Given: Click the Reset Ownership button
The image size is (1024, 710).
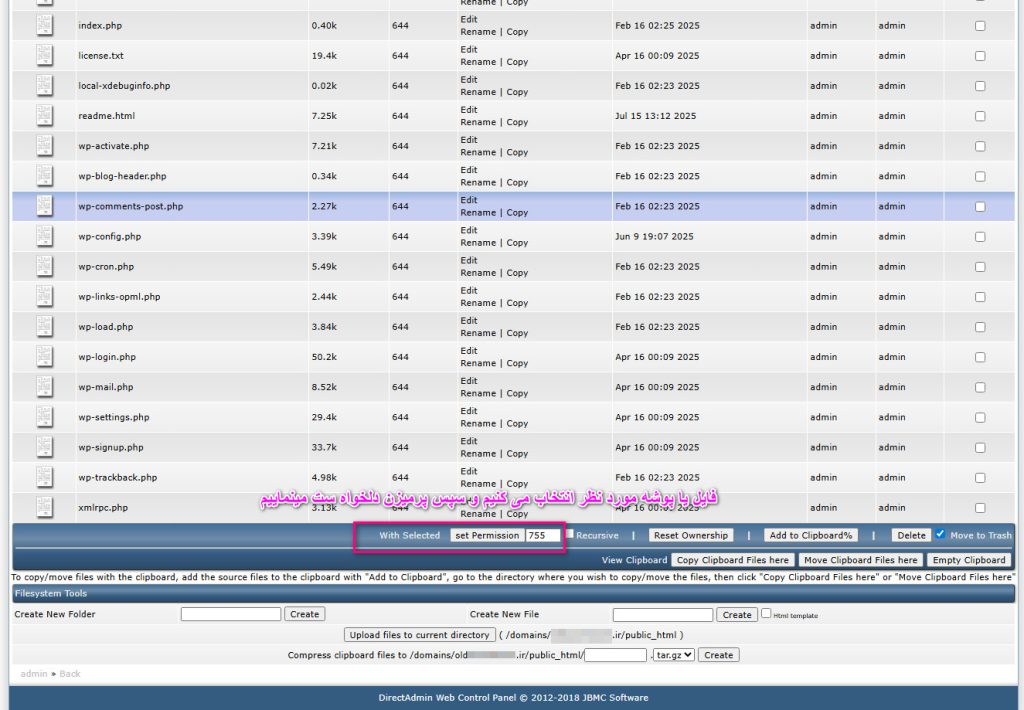Looking at the screenshot, I should click(x=691, y=535).
